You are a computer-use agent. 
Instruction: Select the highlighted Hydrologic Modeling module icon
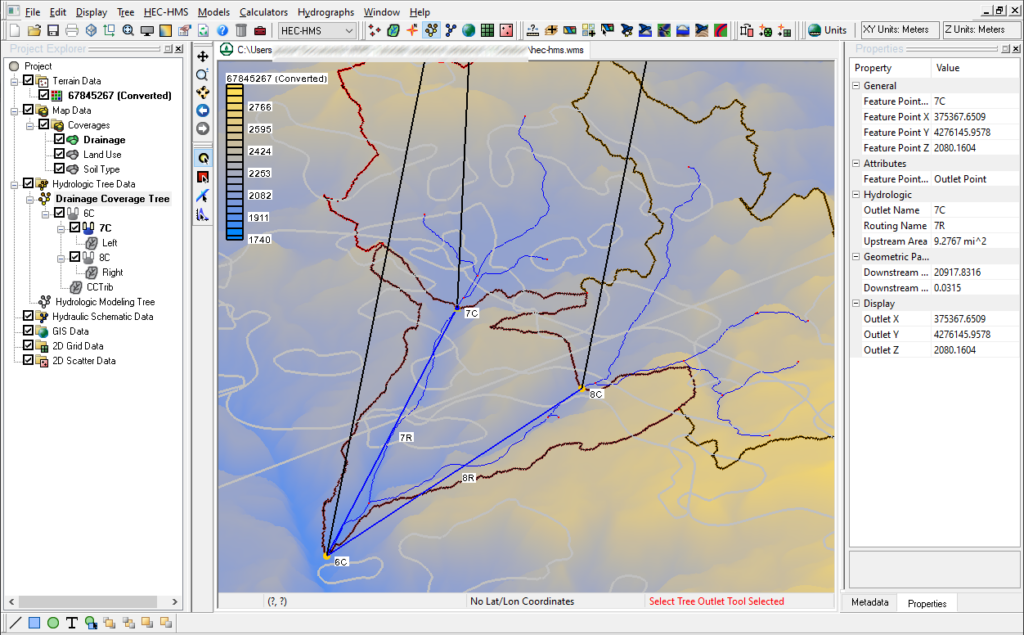(x=431, y=30)
